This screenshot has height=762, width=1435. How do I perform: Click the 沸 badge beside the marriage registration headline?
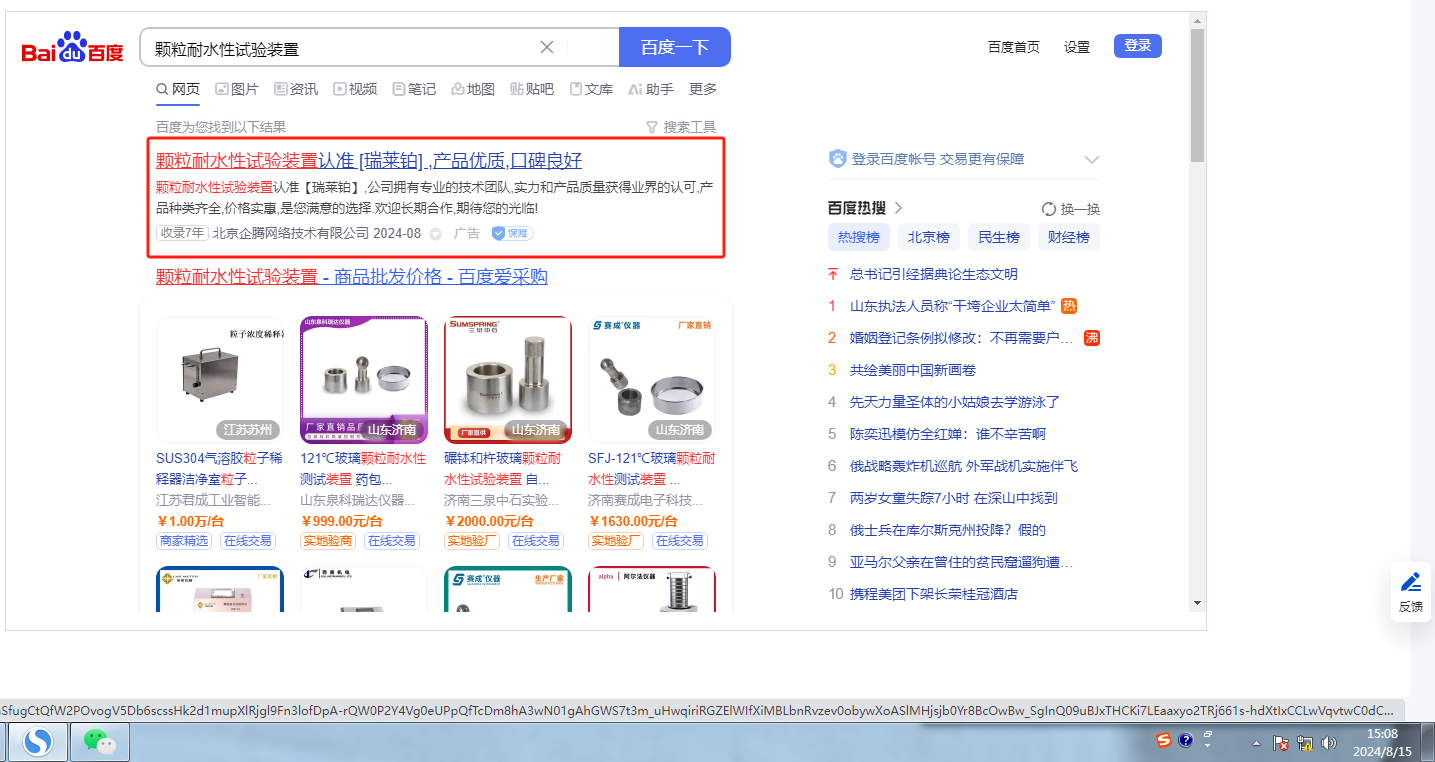[x=1092, y=338]
